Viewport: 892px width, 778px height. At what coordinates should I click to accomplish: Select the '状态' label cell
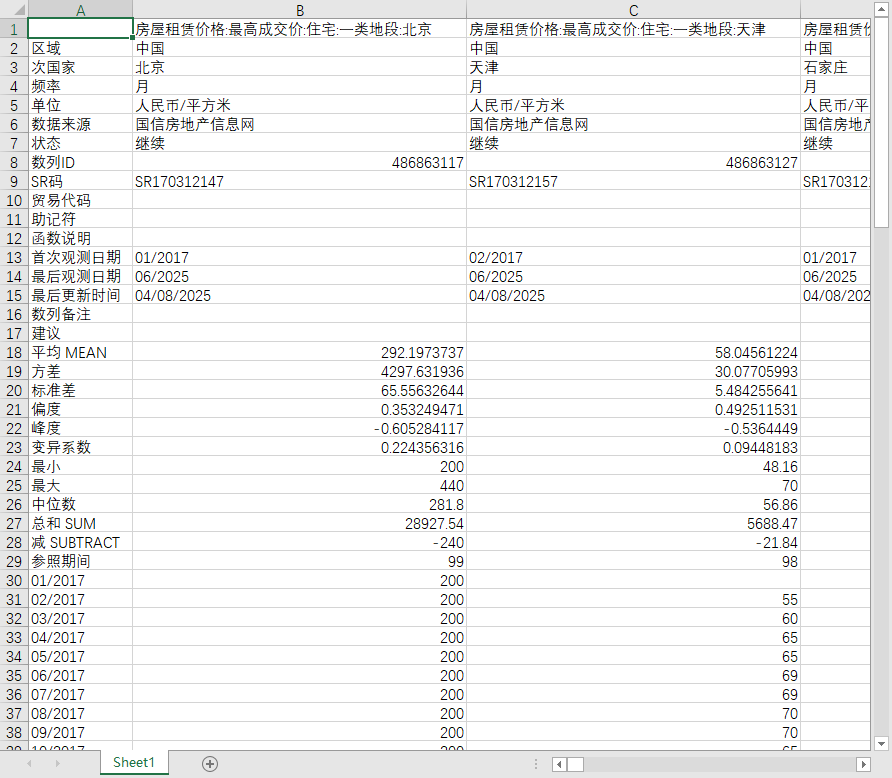80,143
